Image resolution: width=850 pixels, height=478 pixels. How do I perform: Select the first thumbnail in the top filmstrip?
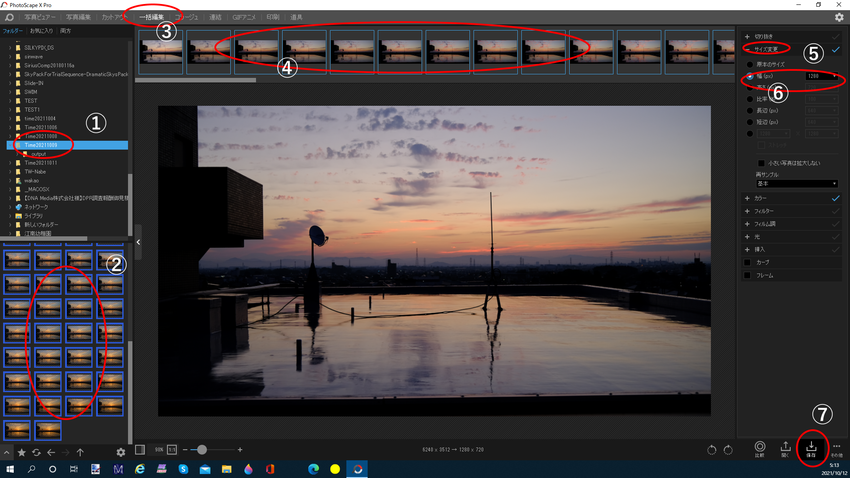coord(161,52)
